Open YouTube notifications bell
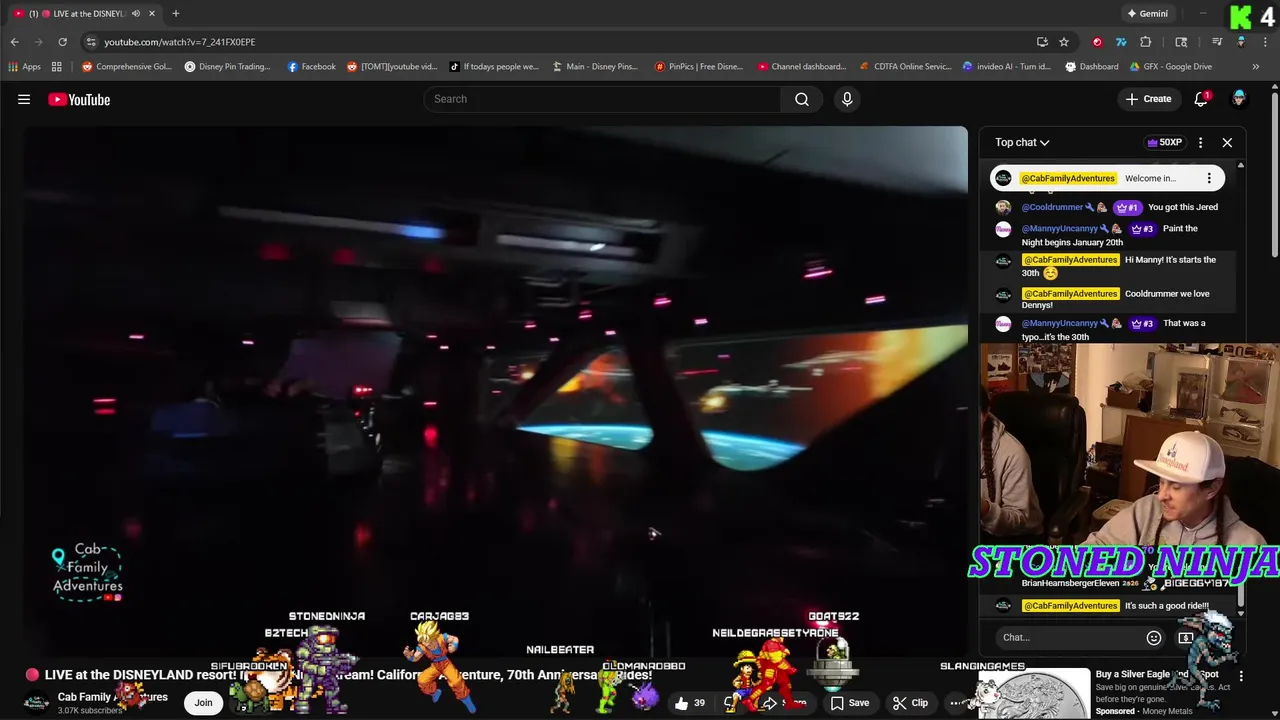Image resolution: width=1280 pixels, height=720 pixels. point(1201,99)
